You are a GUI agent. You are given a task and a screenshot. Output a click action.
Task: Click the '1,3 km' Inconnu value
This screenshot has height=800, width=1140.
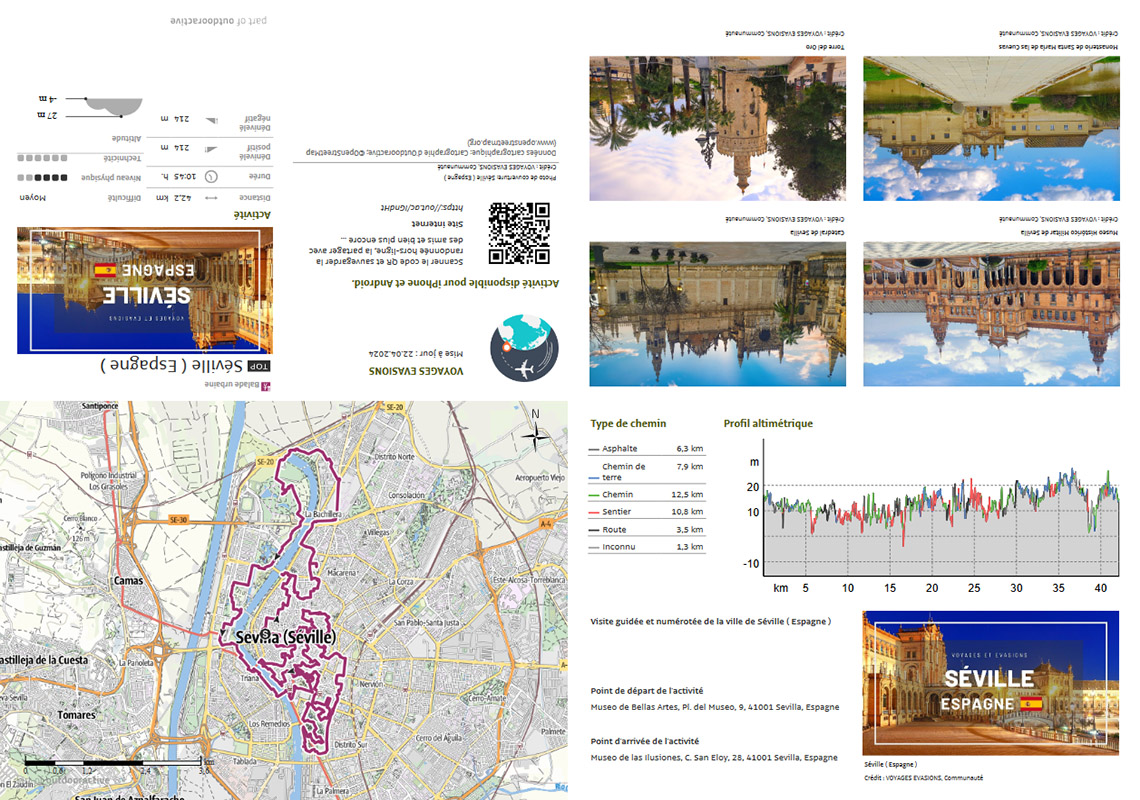pos(690,547)
